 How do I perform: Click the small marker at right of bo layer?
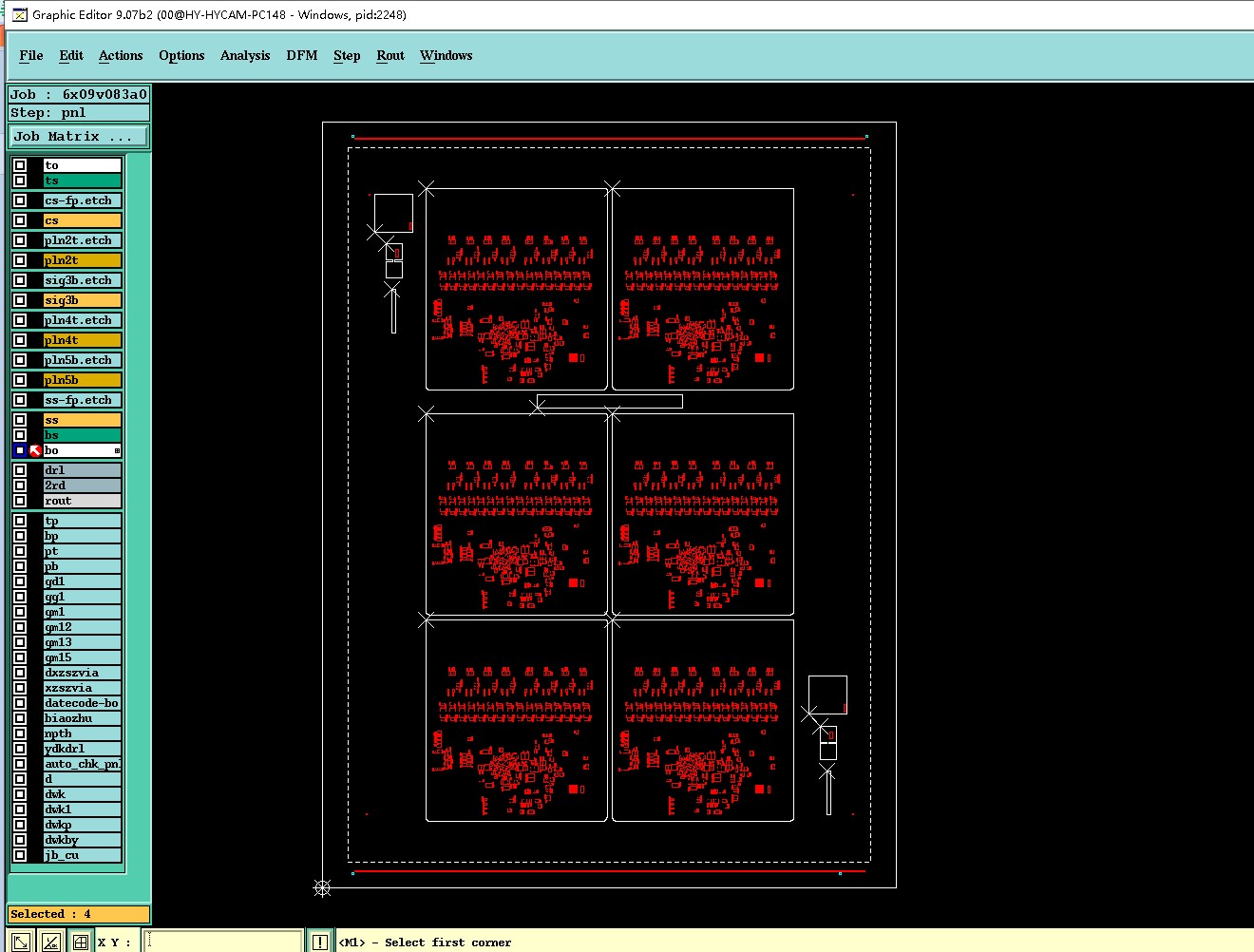click(x=117, y=450)
